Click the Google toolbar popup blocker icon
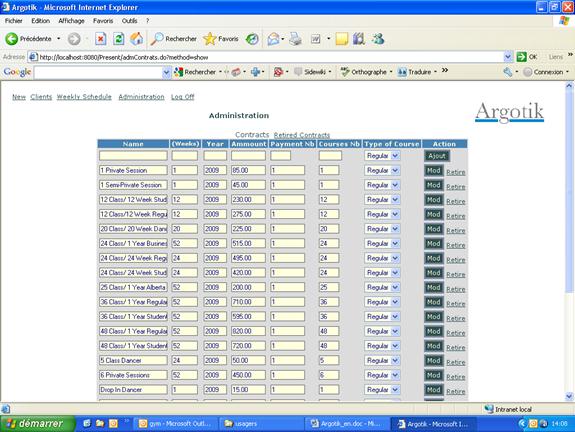This screenshot has height=432, width=575. click(x=278, y=72)
